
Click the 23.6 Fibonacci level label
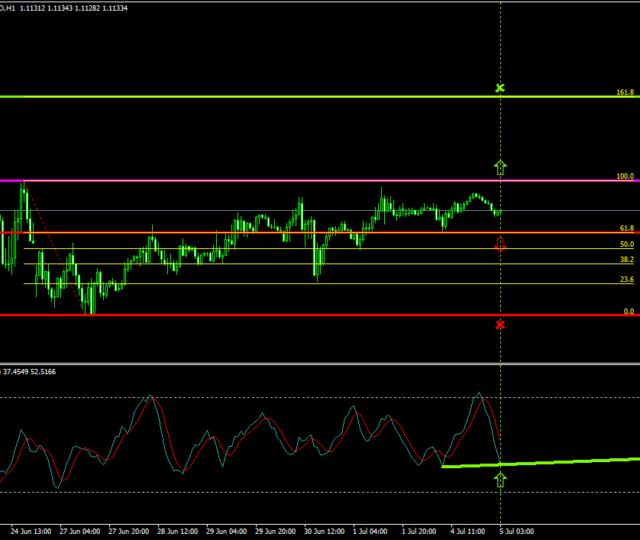point(627,279)
